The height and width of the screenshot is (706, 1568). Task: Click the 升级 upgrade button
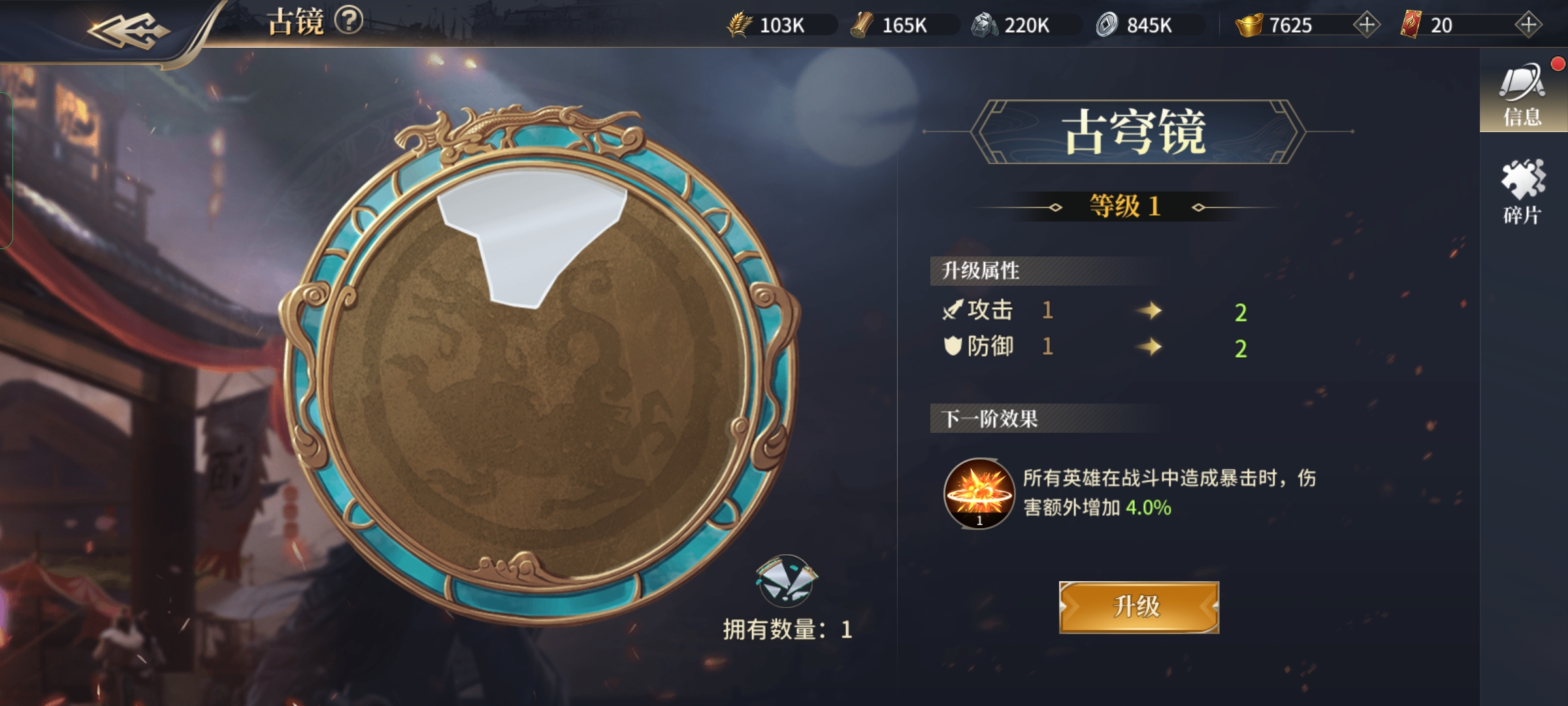(x=1139, y=607)
